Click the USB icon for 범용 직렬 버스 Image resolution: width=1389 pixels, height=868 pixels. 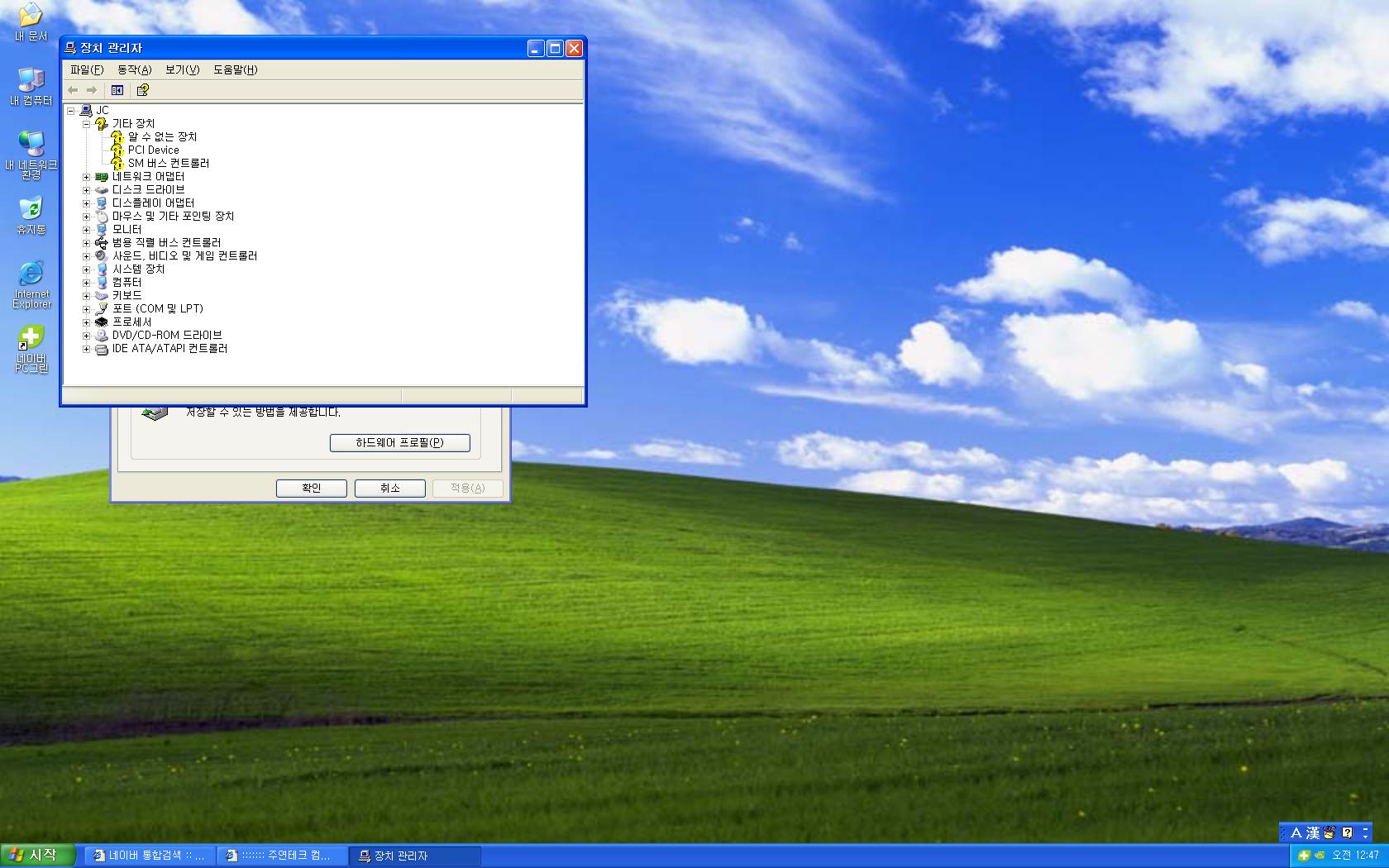(x=102, y=243)
